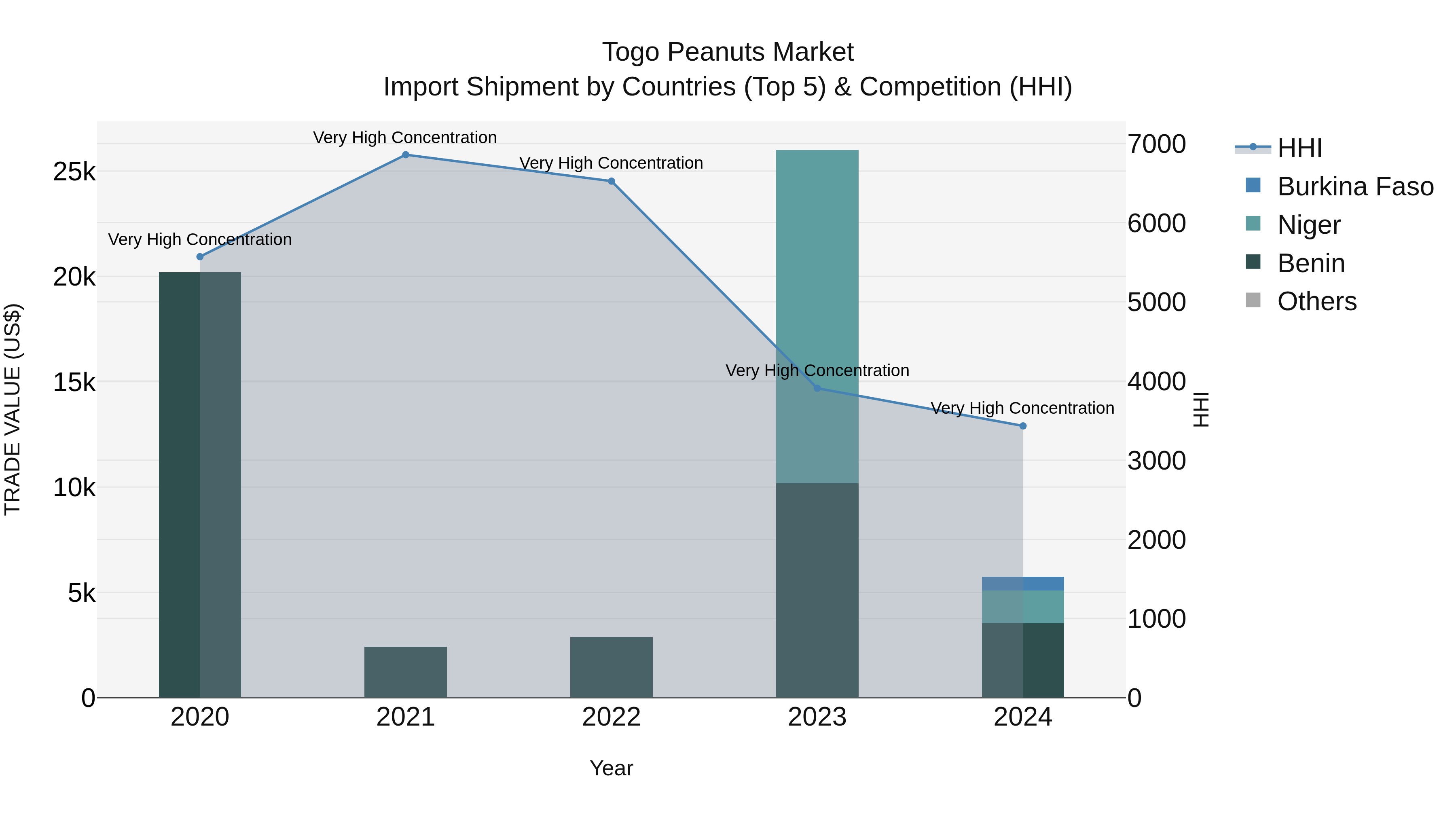Click the 2020 Very High Concentration annotation

200,240
